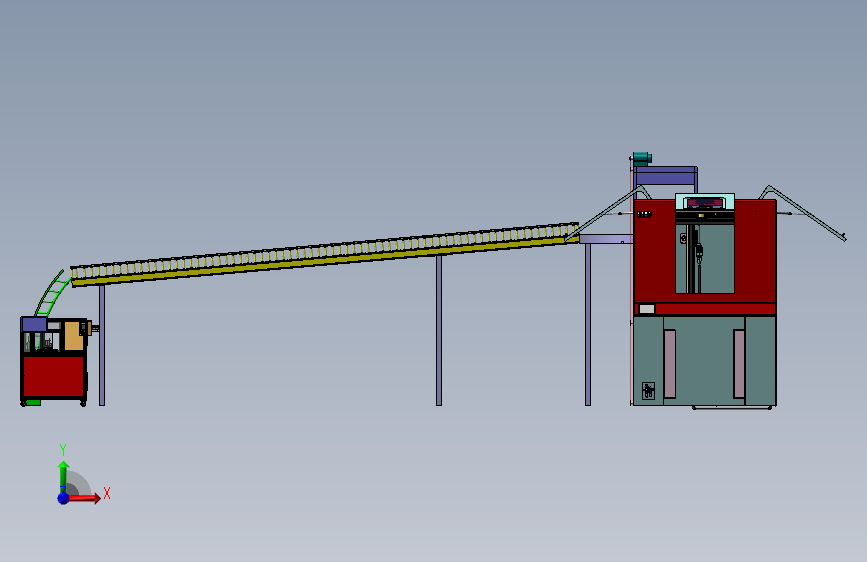Select the green curved chute on the left
Screen dimensions: 867x562
[53, 293]
